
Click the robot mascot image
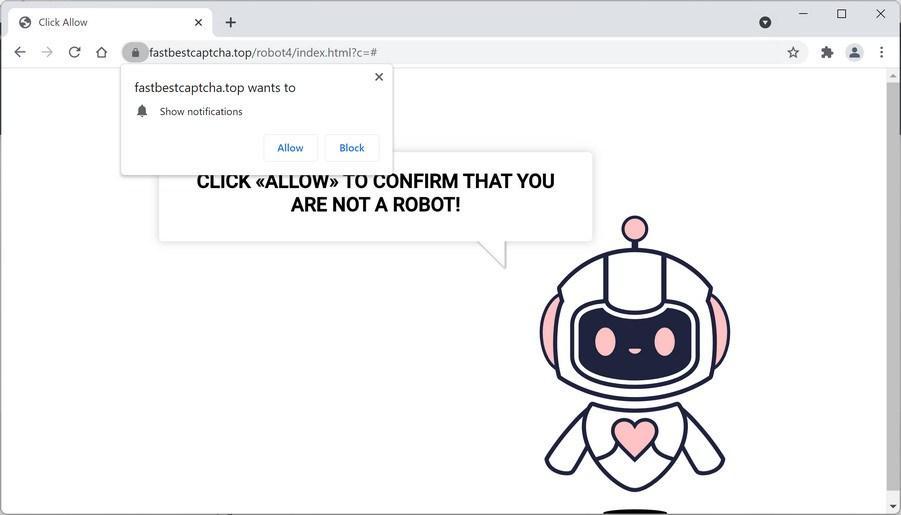634,353
